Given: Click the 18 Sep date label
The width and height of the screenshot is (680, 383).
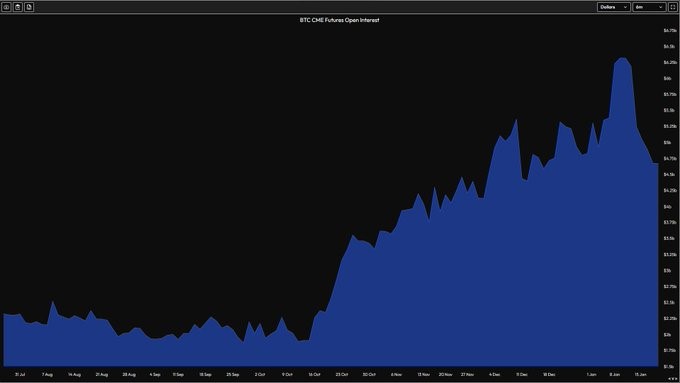Looking at the screenshot, I should [x=205, y=374].
